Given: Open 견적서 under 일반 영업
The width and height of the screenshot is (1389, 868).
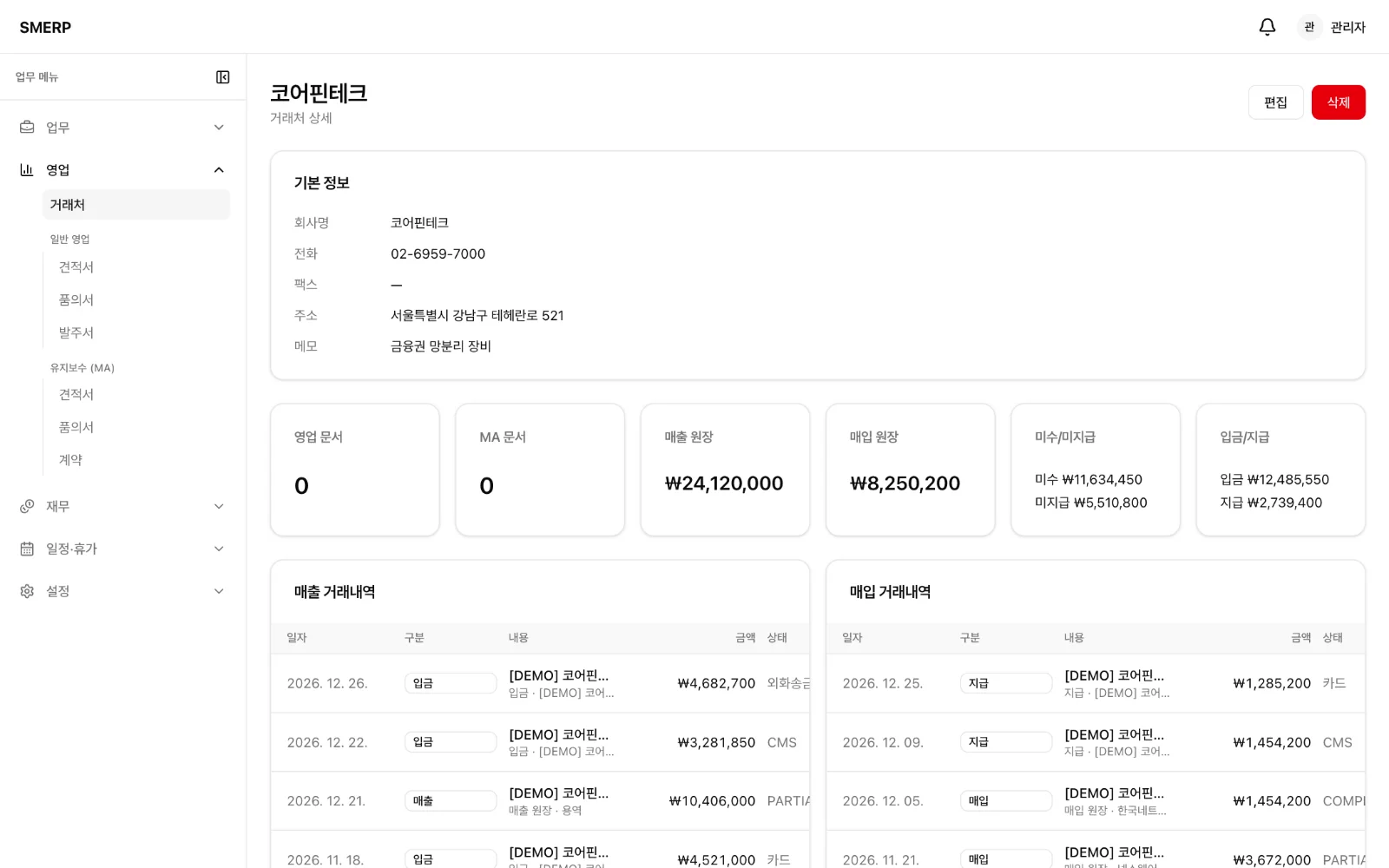Looking at the screenshot, I should [76, 267].
